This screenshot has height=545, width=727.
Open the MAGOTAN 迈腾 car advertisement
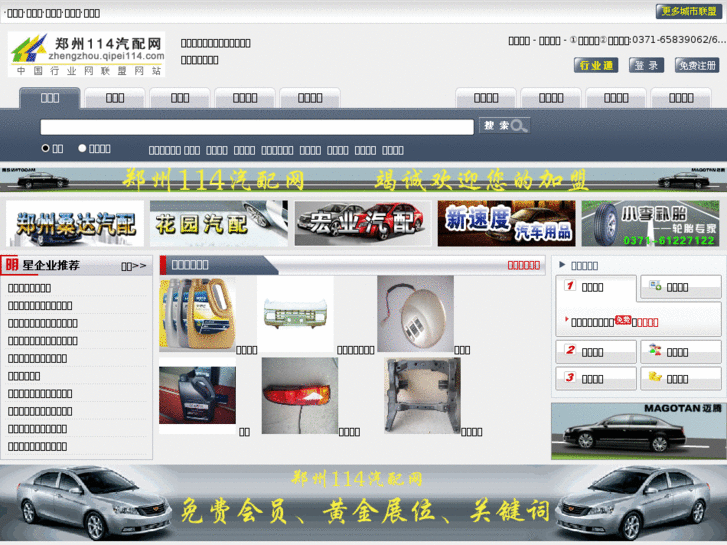(x=639, y=431)
